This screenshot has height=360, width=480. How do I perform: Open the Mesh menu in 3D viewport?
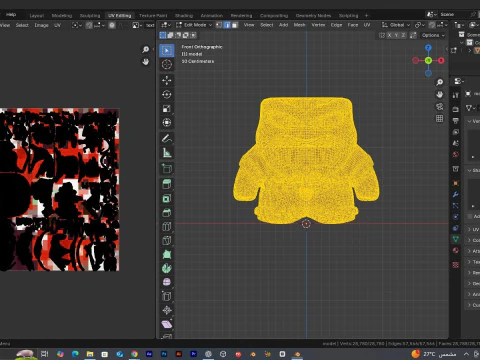click(299, 25)
